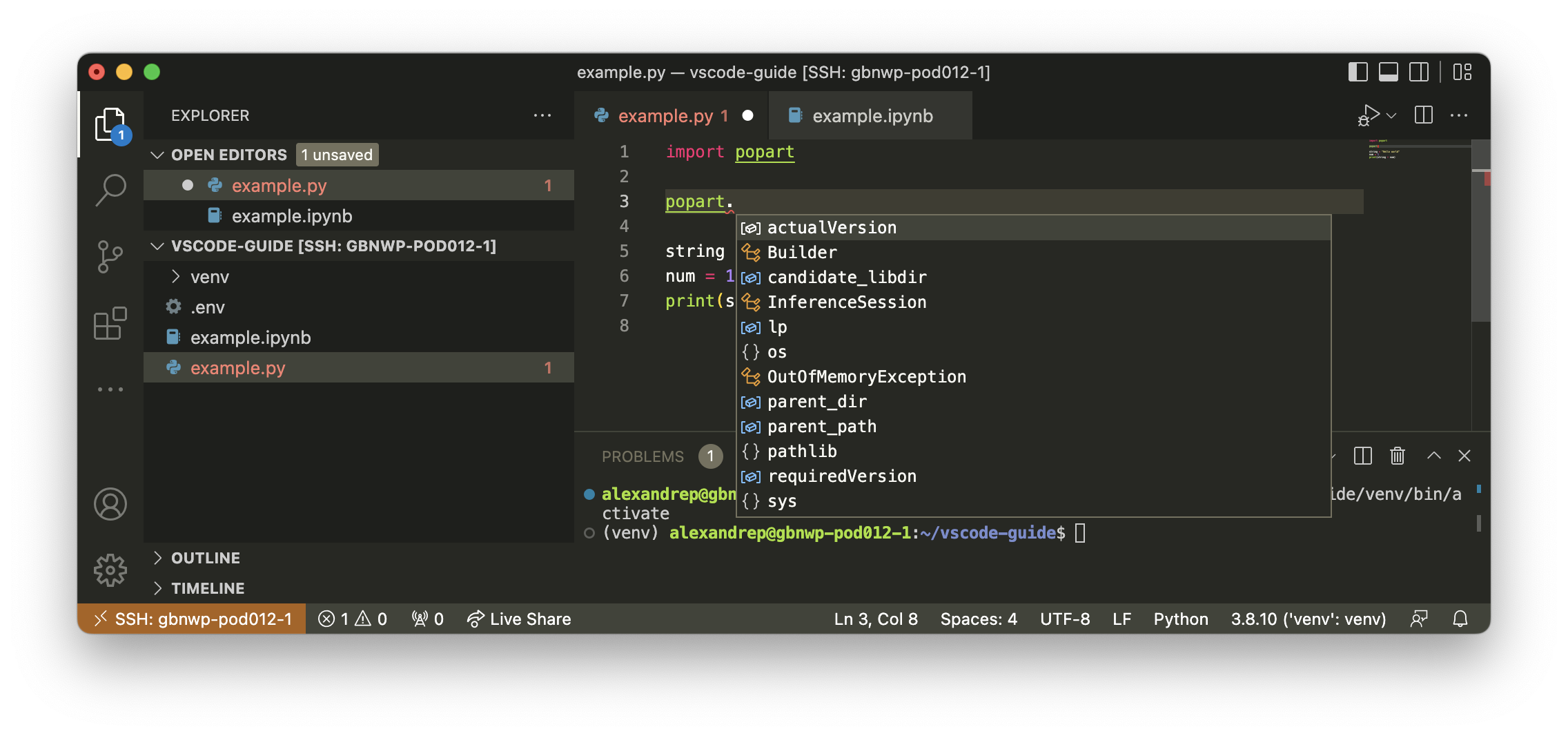This screenshot has height=736, width=1568.
Task: Open the Source Control view
Action: pyautogui.click(x=110, y=256)
